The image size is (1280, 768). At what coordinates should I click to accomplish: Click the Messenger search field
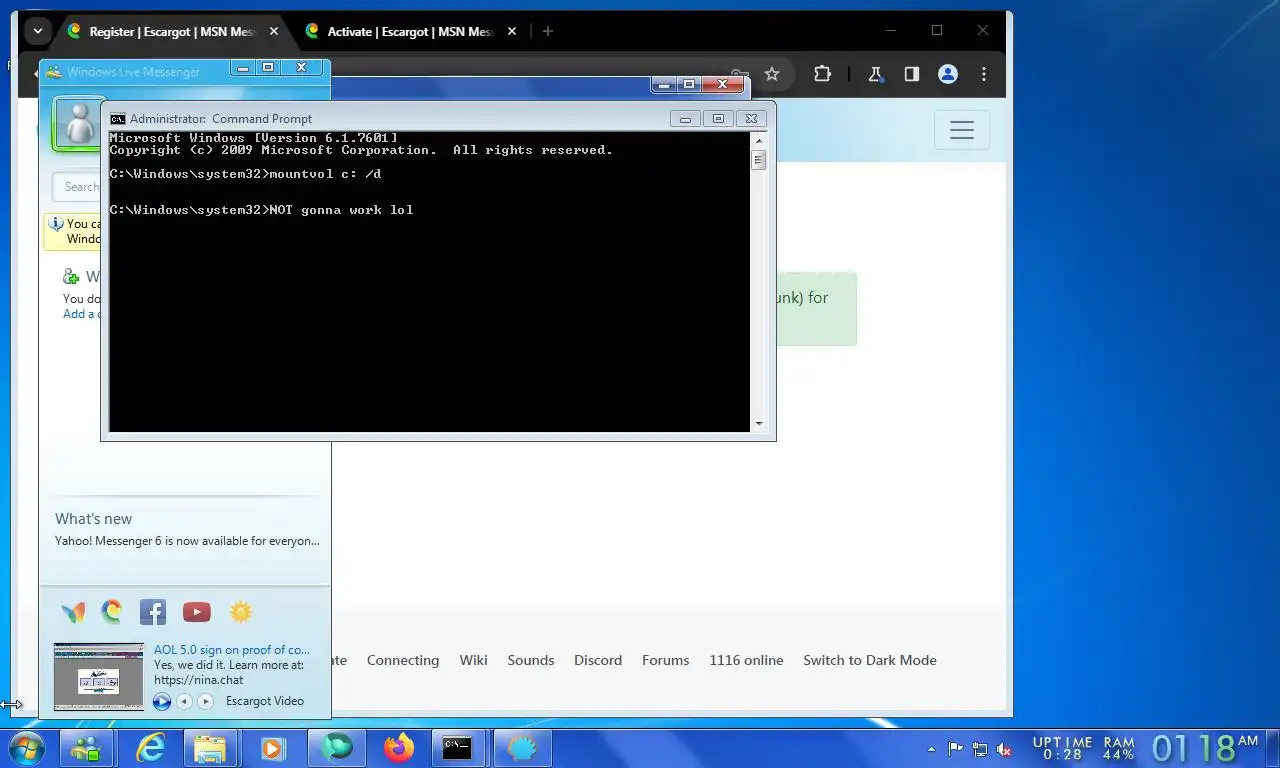(76, 187)
